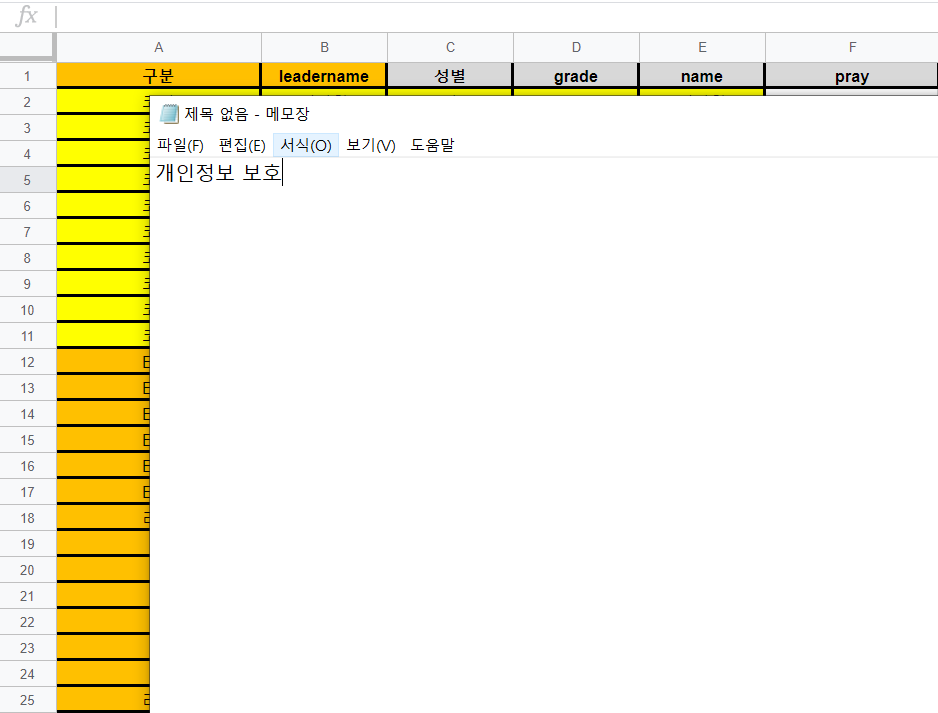Click the '구분' header cell

[x=159, y=76]
